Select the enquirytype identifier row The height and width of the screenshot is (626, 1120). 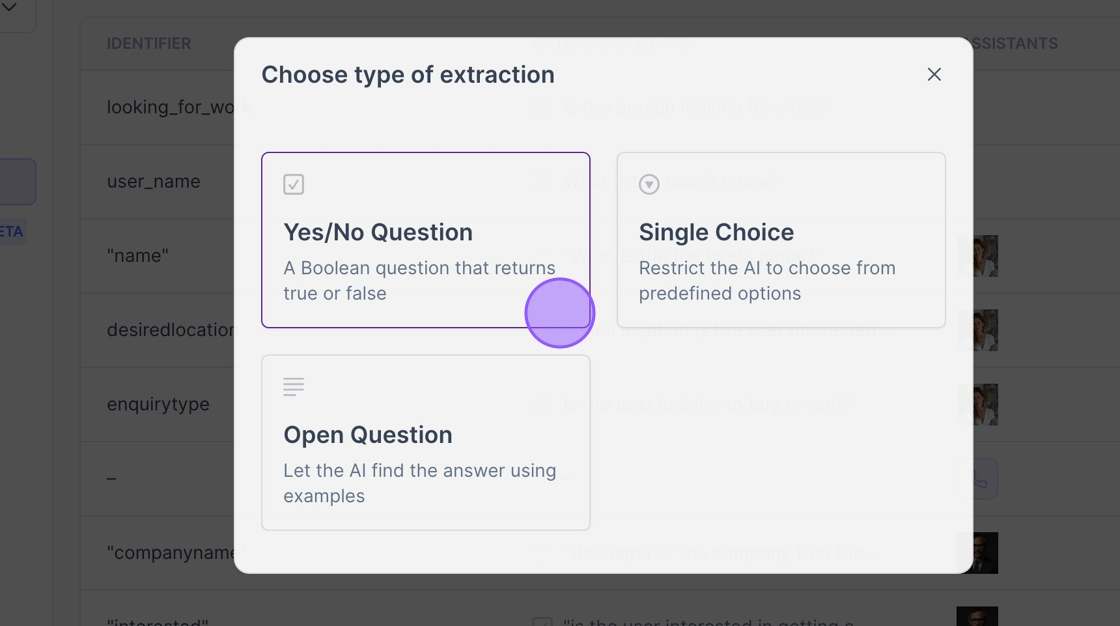158,404
